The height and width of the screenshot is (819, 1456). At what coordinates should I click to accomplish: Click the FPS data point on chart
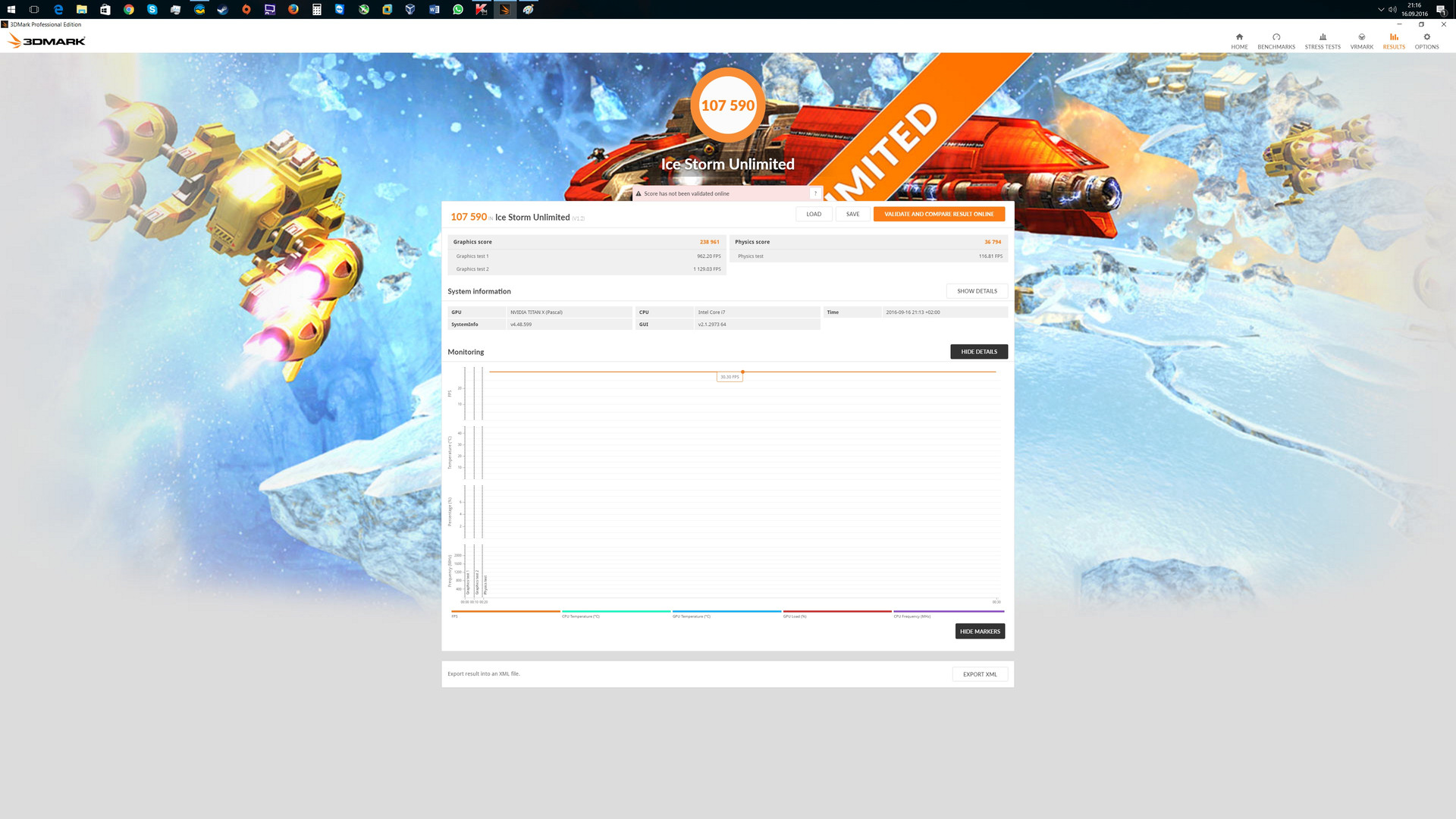pos(742,372)
